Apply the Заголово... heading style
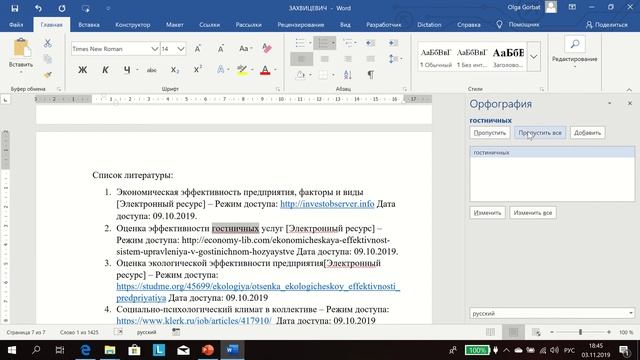Screen dimensions: 640x360 pyautogui.click(x=508, y=58)
